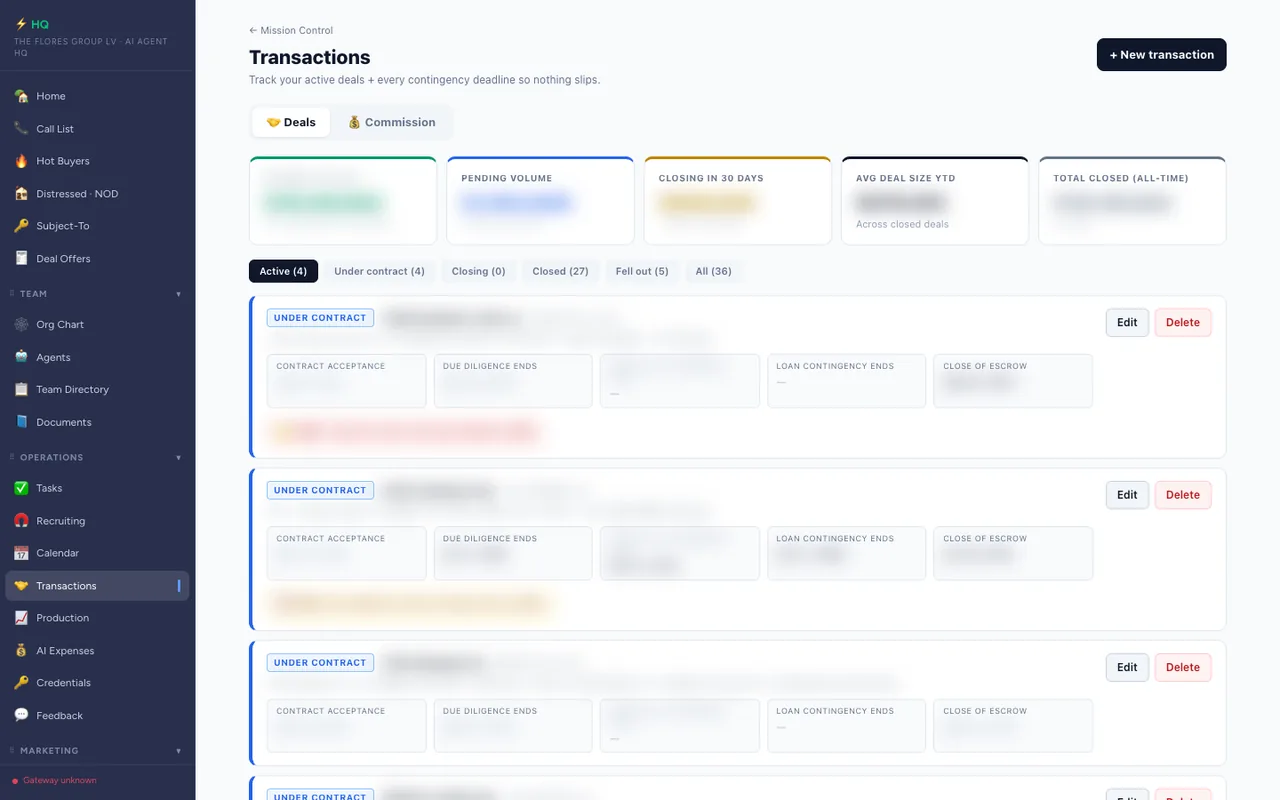
Task: Edit the third under-contract deal
Action: [1127, 667]
